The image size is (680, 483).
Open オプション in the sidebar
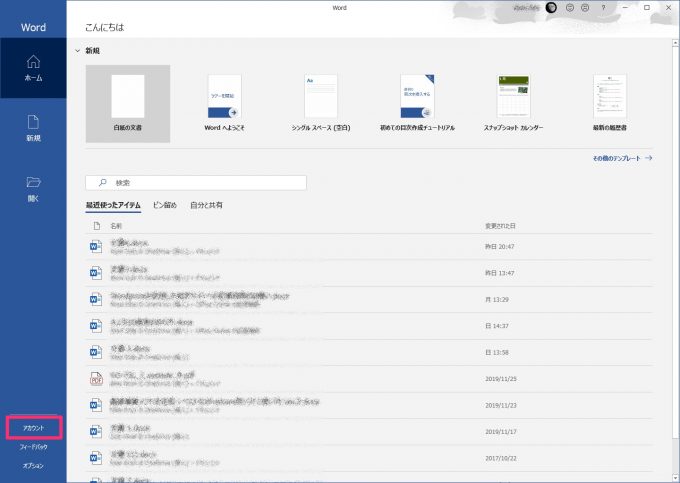[x=33, y=466]
